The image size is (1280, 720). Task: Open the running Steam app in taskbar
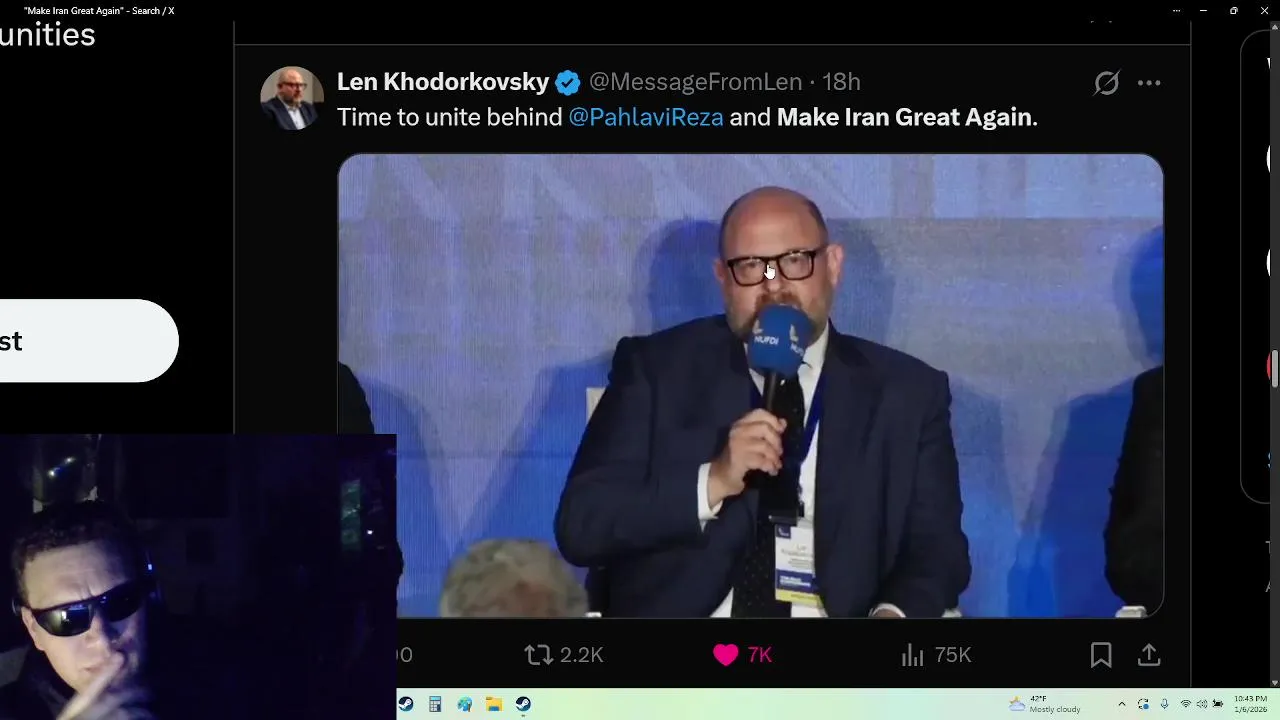coord(523,704)
